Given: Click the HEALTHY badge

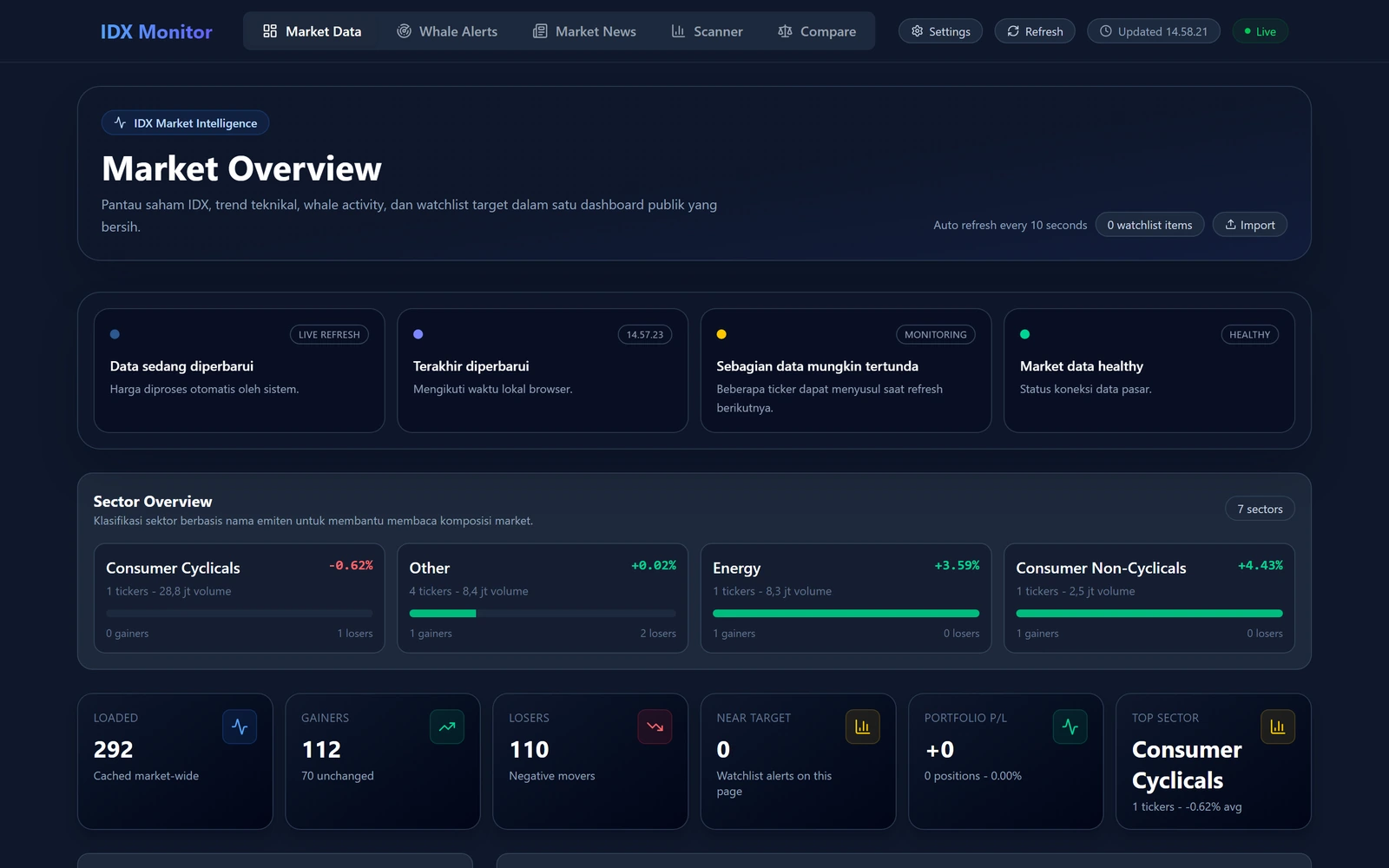Looking at the screenshot, I should coord(1249,334).
